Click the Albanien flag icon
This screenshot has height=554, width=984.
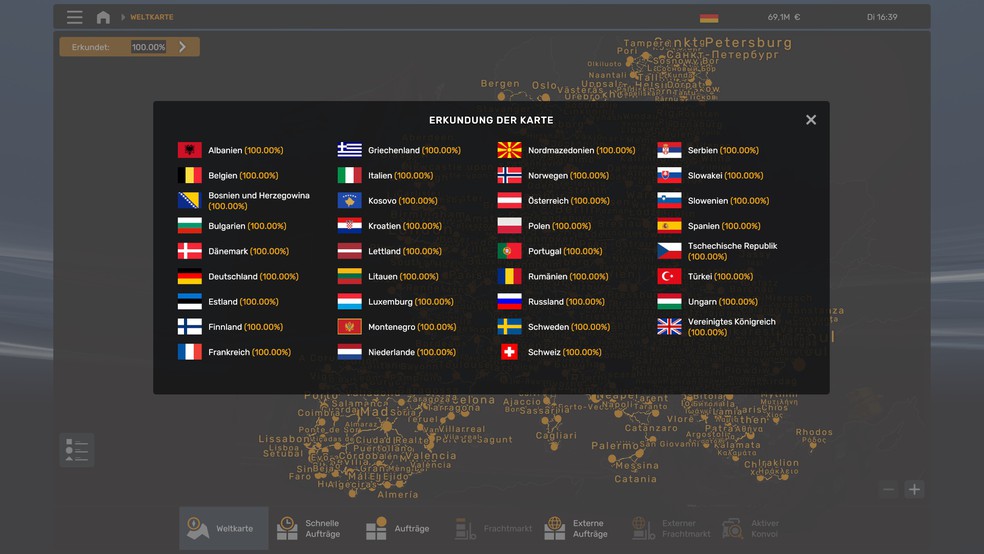click(x=190, y=150)
